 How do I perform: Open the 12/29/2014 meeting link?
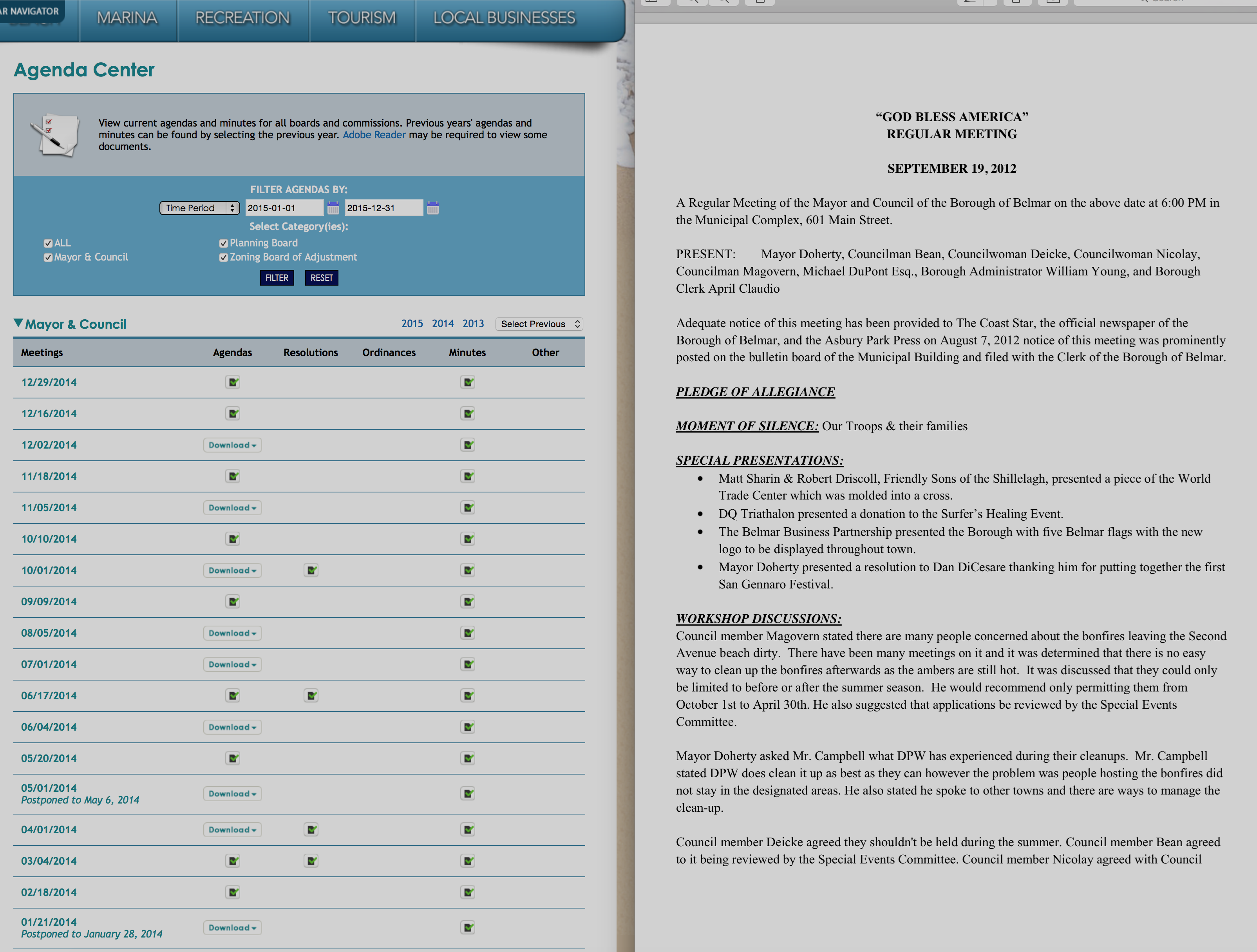tap(49, 382)
